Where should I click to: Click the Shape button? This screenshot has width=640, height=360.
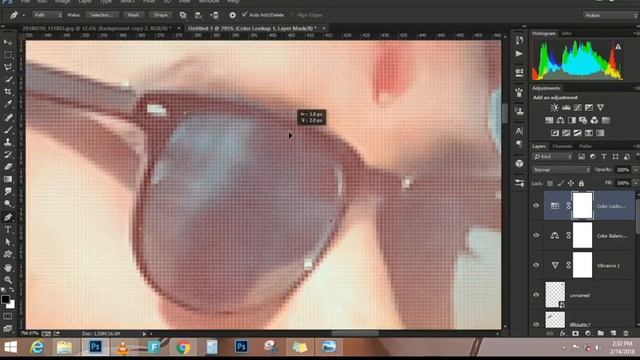pyautogui.click(x=160, y=15)
